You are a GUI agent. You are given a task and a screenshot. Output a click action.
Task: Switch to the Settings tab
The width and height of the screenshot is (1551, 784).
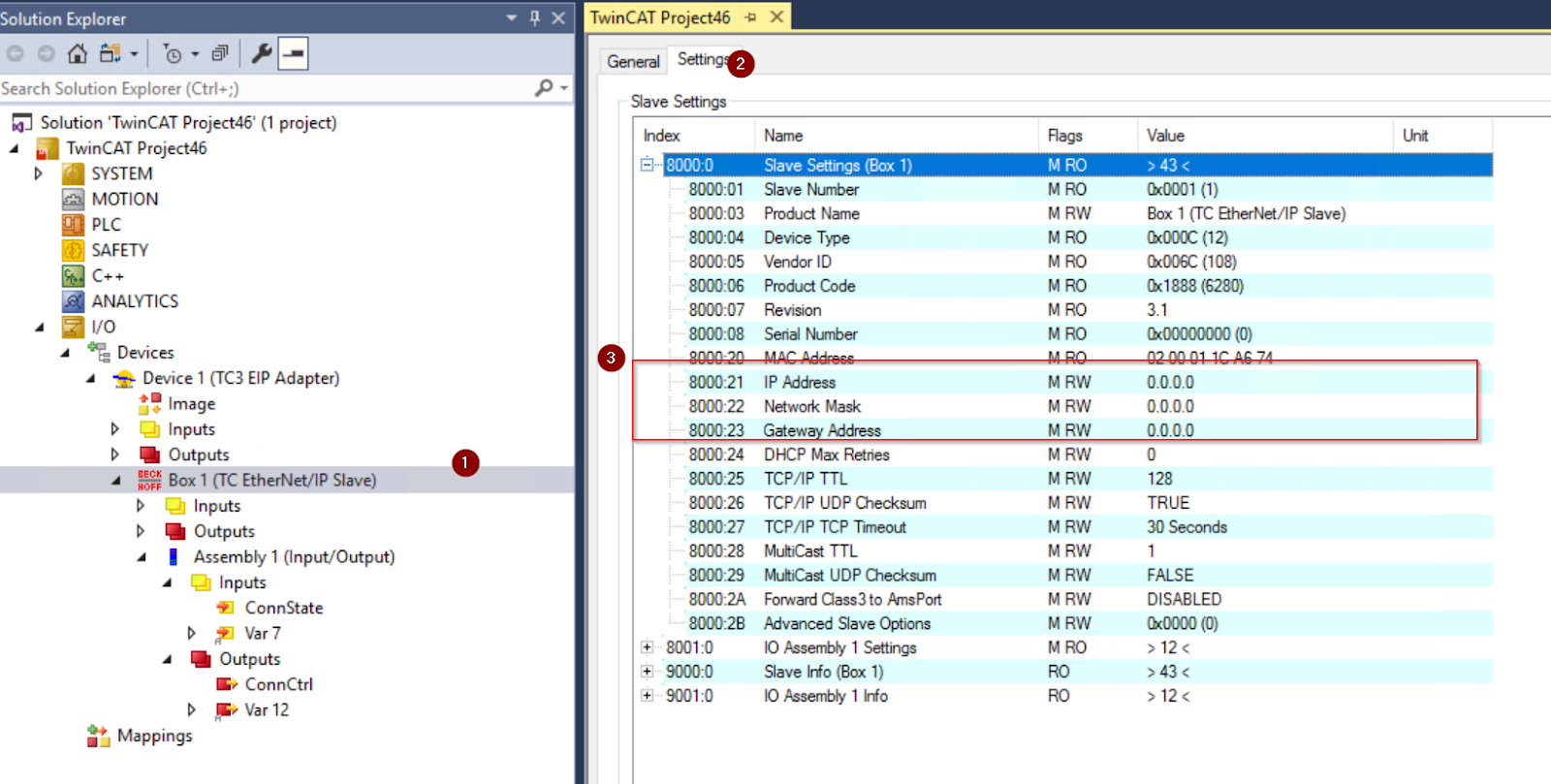(x=703, y=59)
